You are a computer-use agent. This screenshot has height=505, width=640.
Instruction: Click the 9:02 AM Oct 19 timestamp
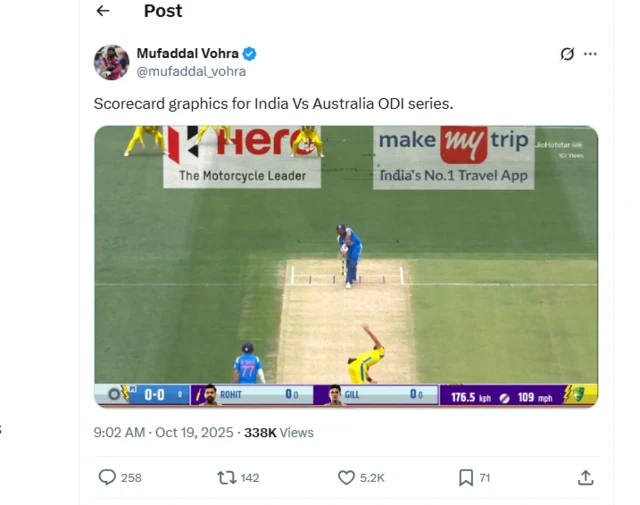[x=163, y=433]
